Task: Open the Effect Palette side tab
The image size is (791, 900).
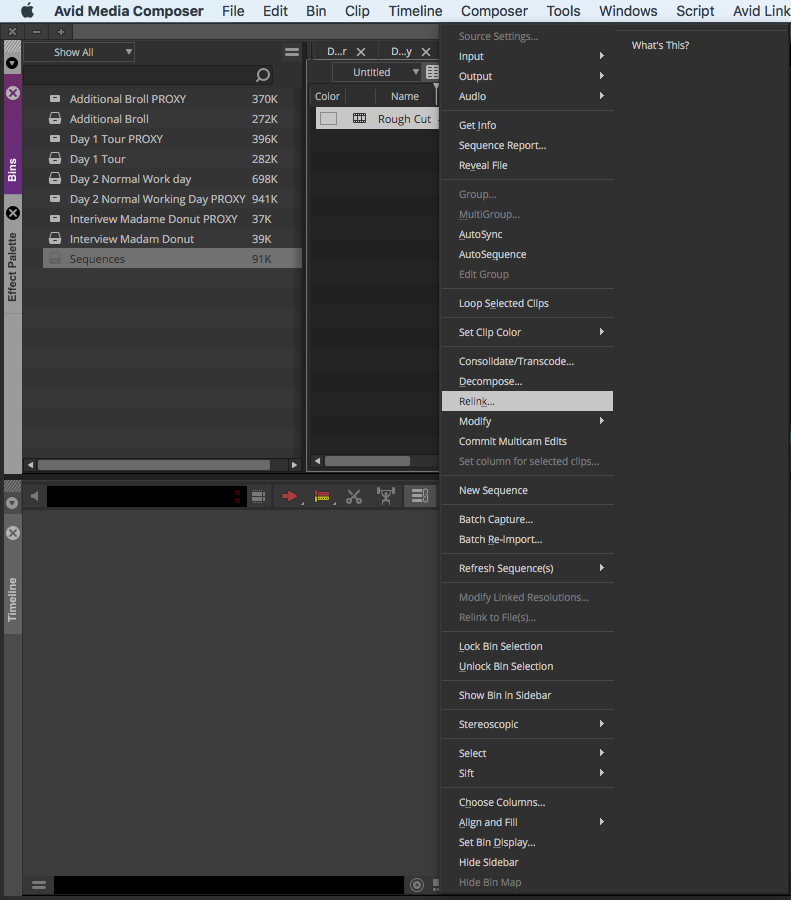Action: (x=12, y=267)
